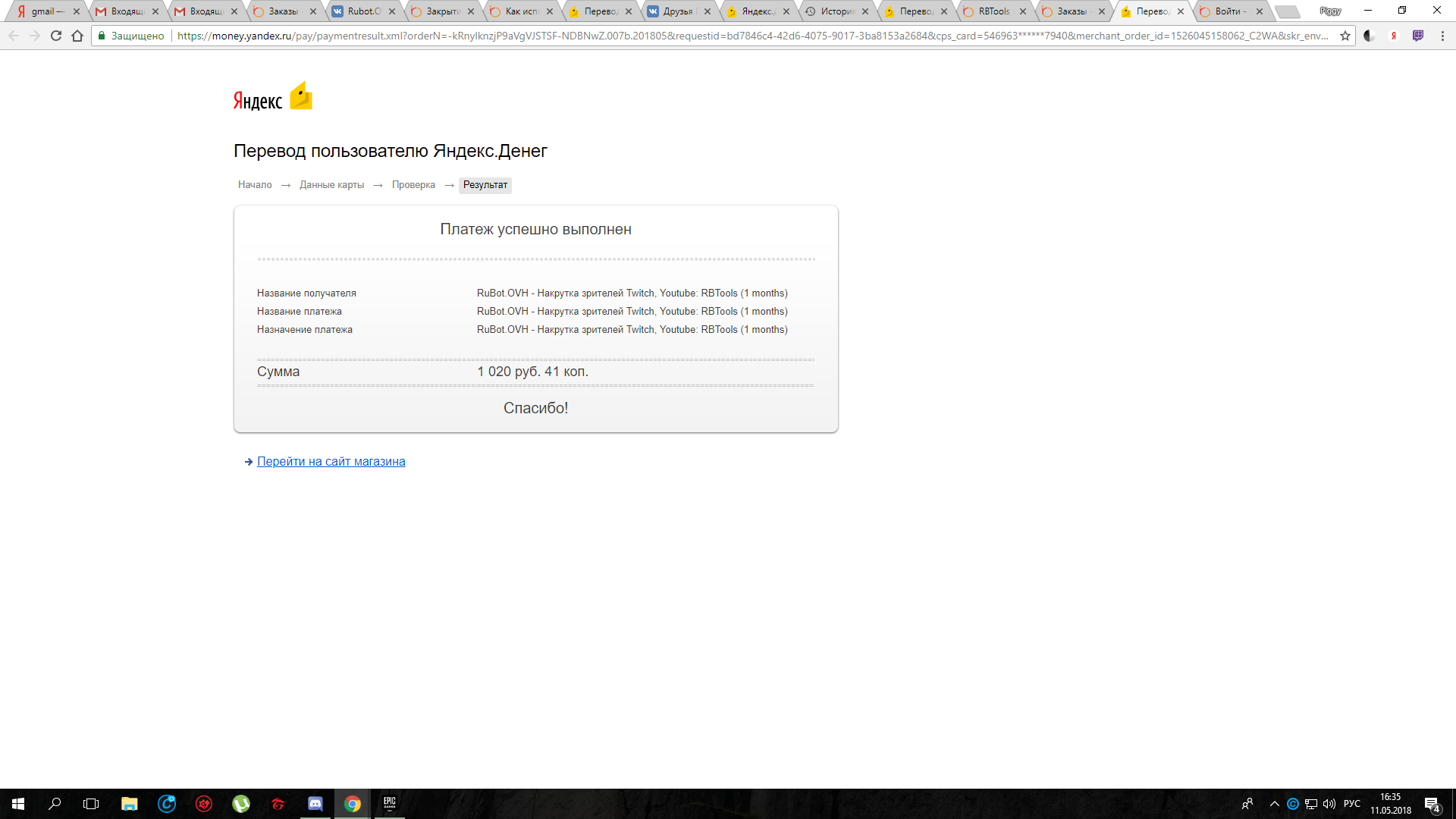1456x819 pixels.
Task: Click the Данные карты breadcrumb step
Action: [331, 185]
